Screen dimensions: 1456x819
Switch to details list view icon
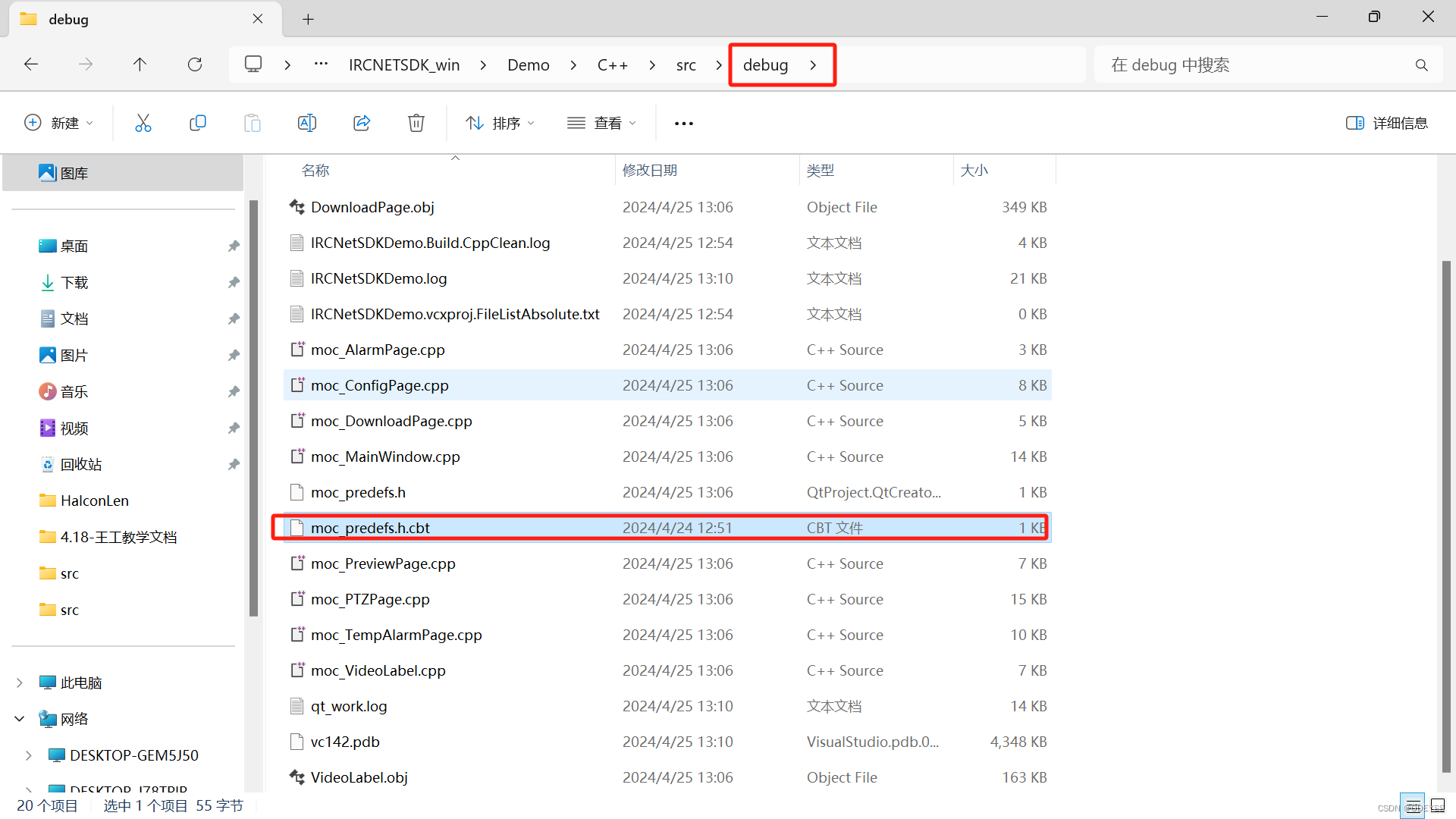coord(1412,805)
